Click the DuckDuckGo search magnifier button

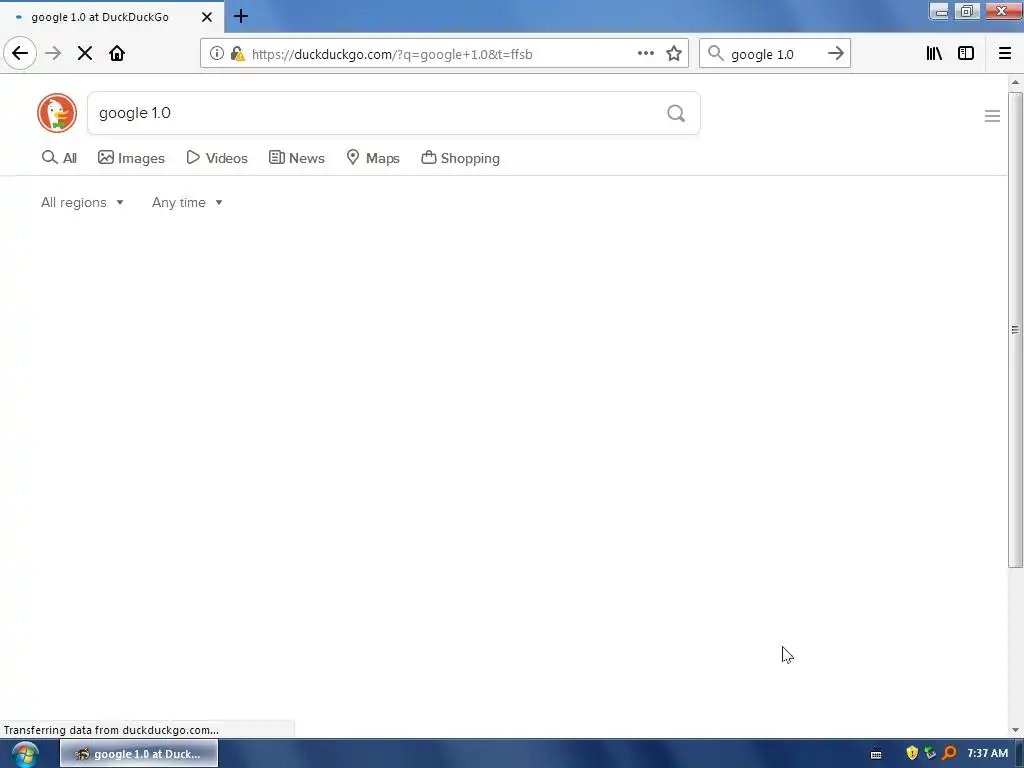pos(676,114)
